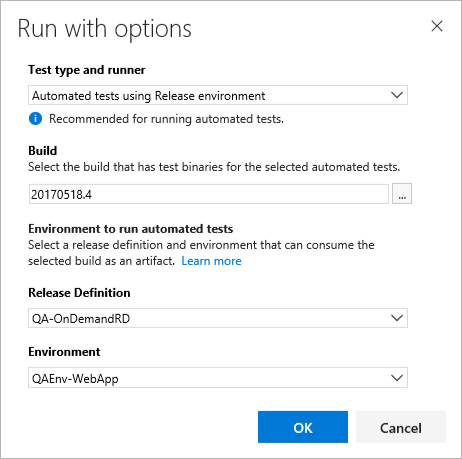
Task: Confirm with the OK button
Action: 303,427
